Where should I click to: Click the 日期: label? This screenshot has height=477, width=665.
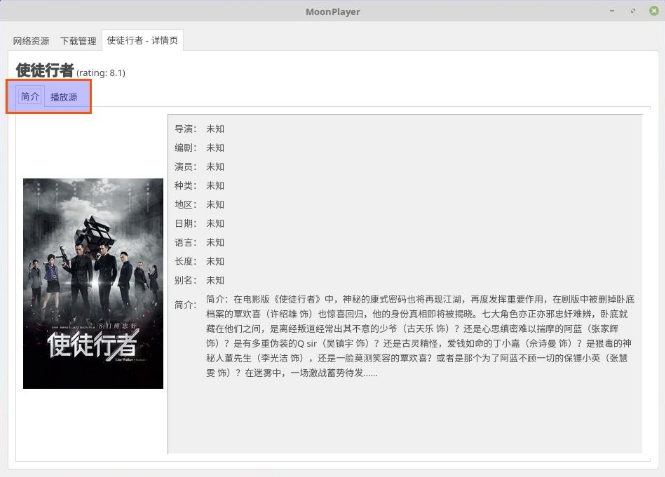coord(185,223)
